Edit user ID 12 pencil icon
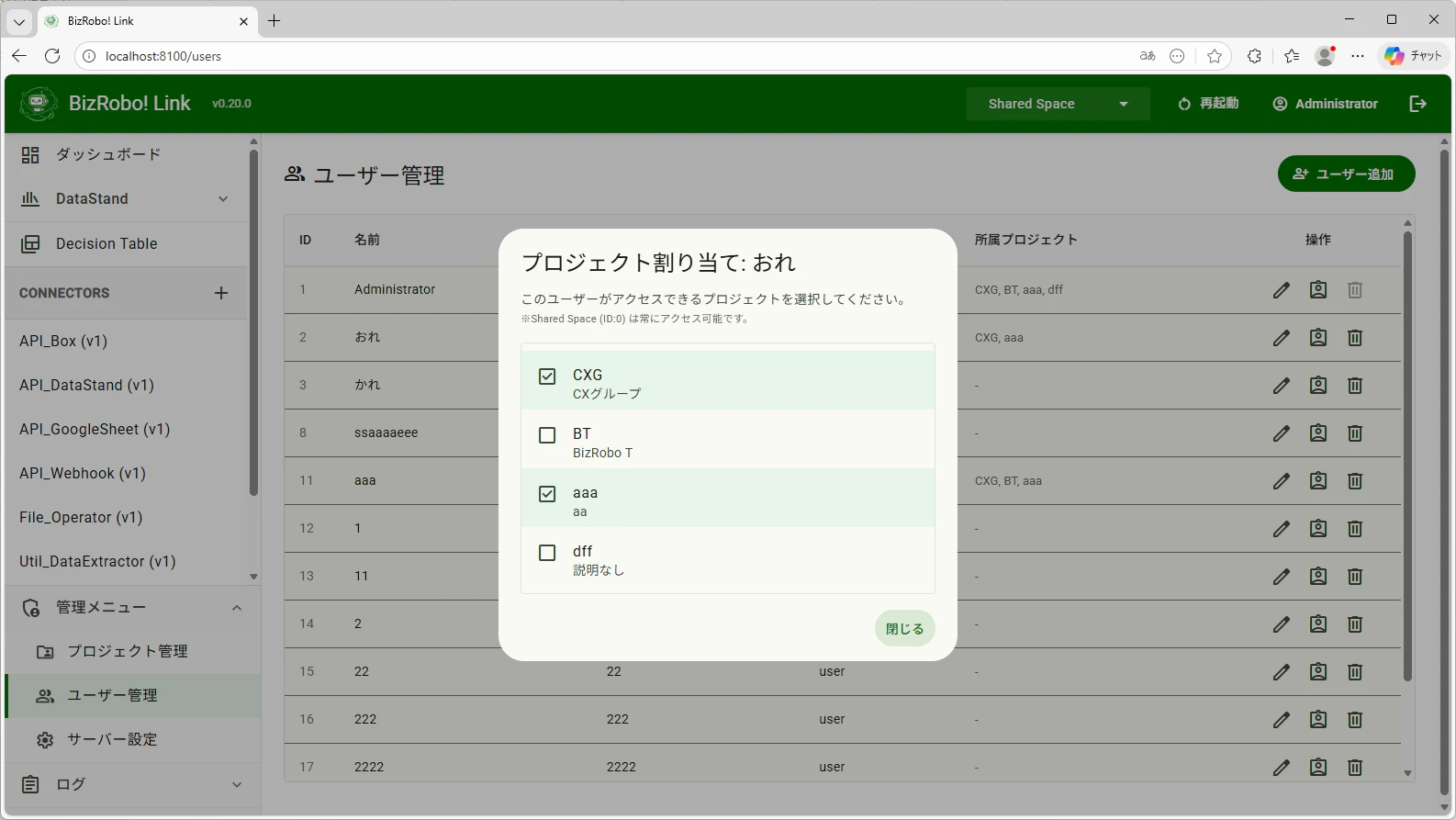Image resolution: width=1456 pixels, height=820 pixels. (x=1282, y=529)
